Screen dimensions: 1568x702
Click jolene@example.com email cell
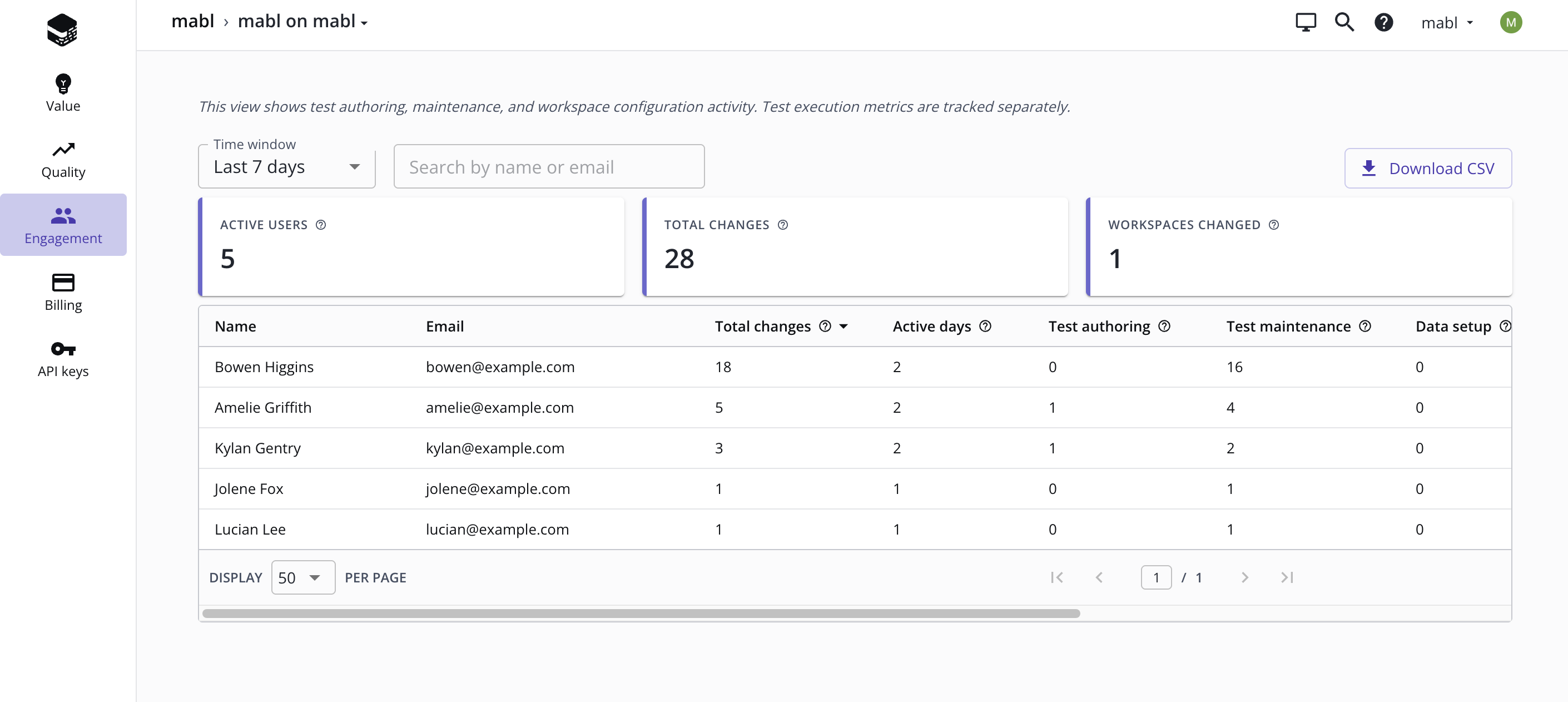coord(497,489)
